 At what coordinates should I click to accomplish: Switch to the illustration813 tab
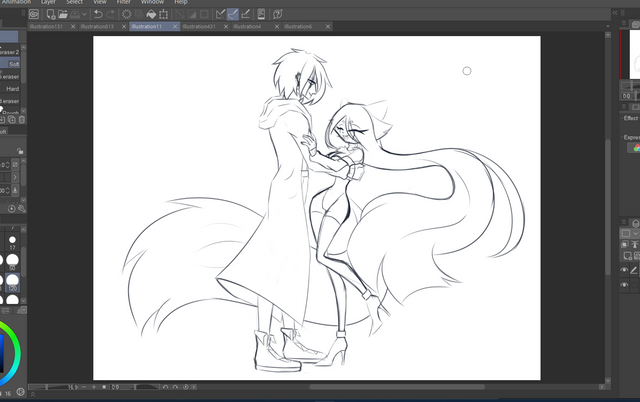point(97,27)
